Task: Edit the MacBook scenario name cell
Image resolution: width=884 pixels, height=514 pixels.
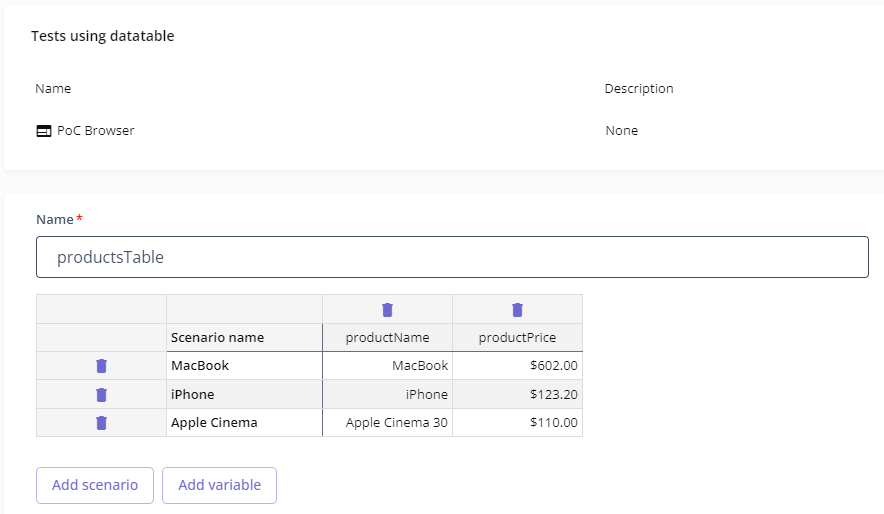Action: (244, 366)
